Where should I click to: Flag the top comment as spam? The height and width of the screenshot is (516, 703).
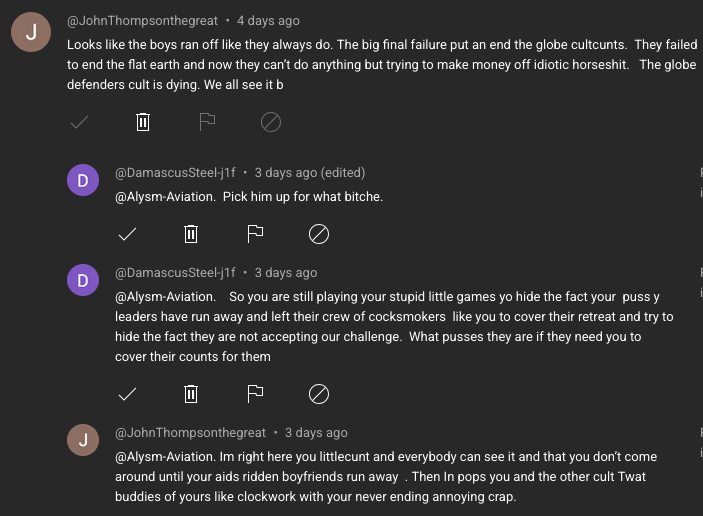point(207,122)
